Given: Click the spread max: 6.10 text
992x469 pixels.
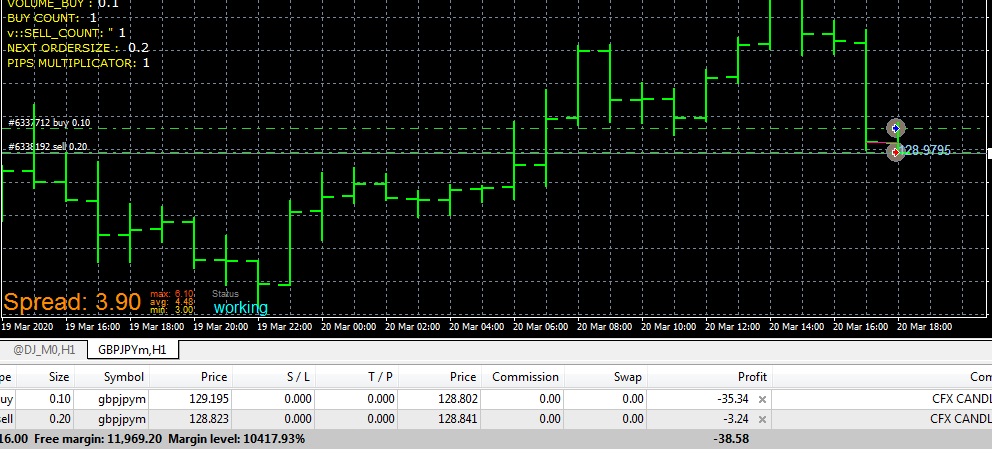Looking at the screenshot, I should pyautogui.click(x=172, y=294).
